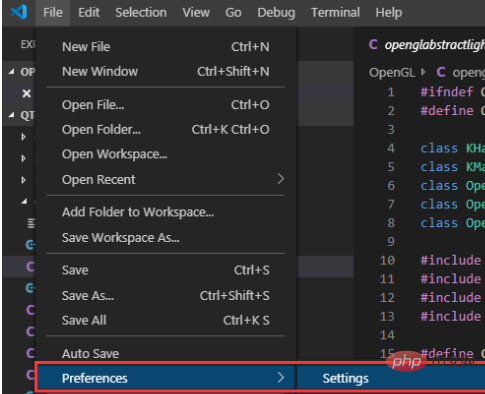Click the C file icon on the editor tab
Image resolution: width=485 pixels, height=394 pixels.
coord(373,44)
